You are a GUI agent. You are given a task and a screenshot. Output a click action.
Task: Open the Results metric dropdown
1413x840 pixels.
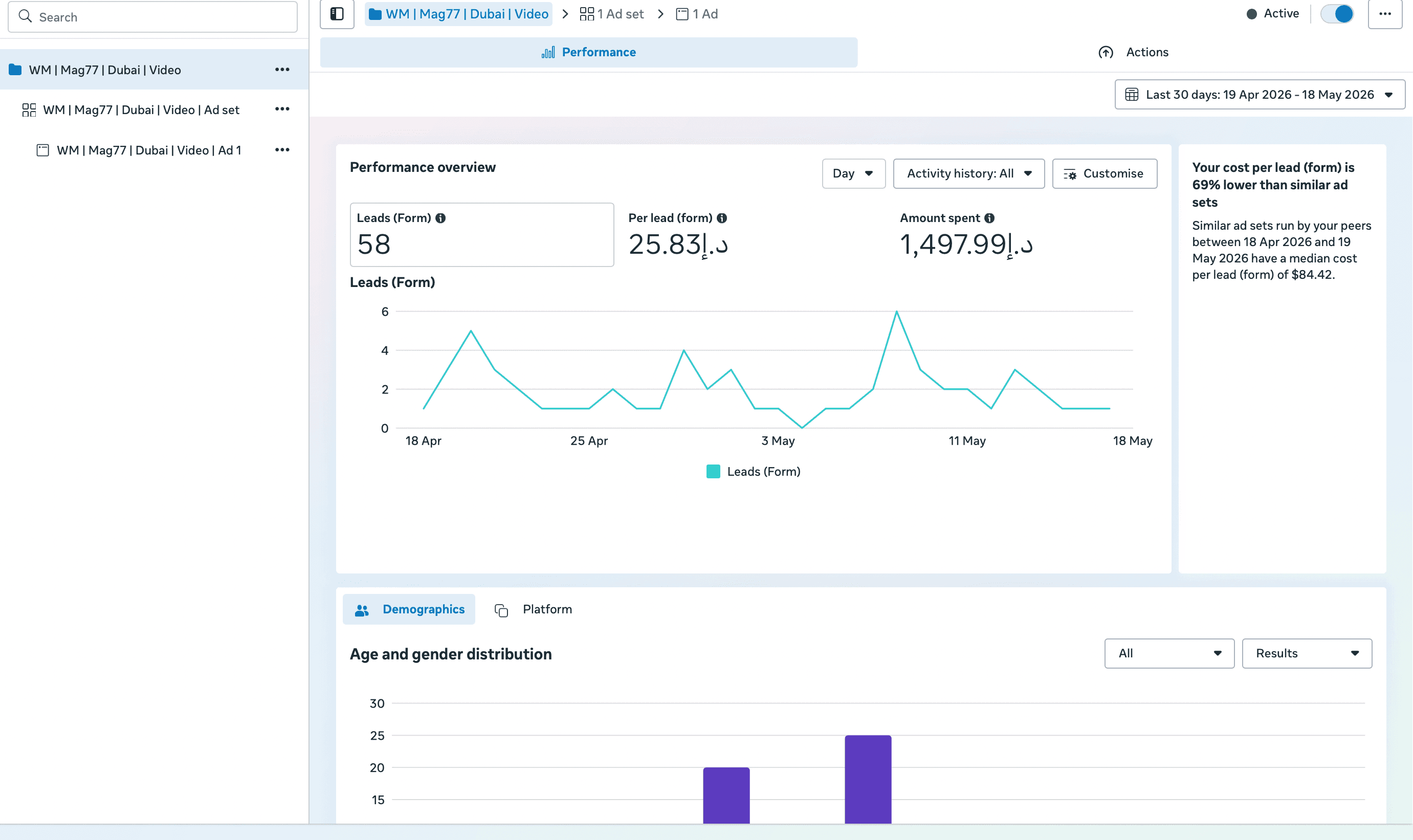coord(1307,653)
